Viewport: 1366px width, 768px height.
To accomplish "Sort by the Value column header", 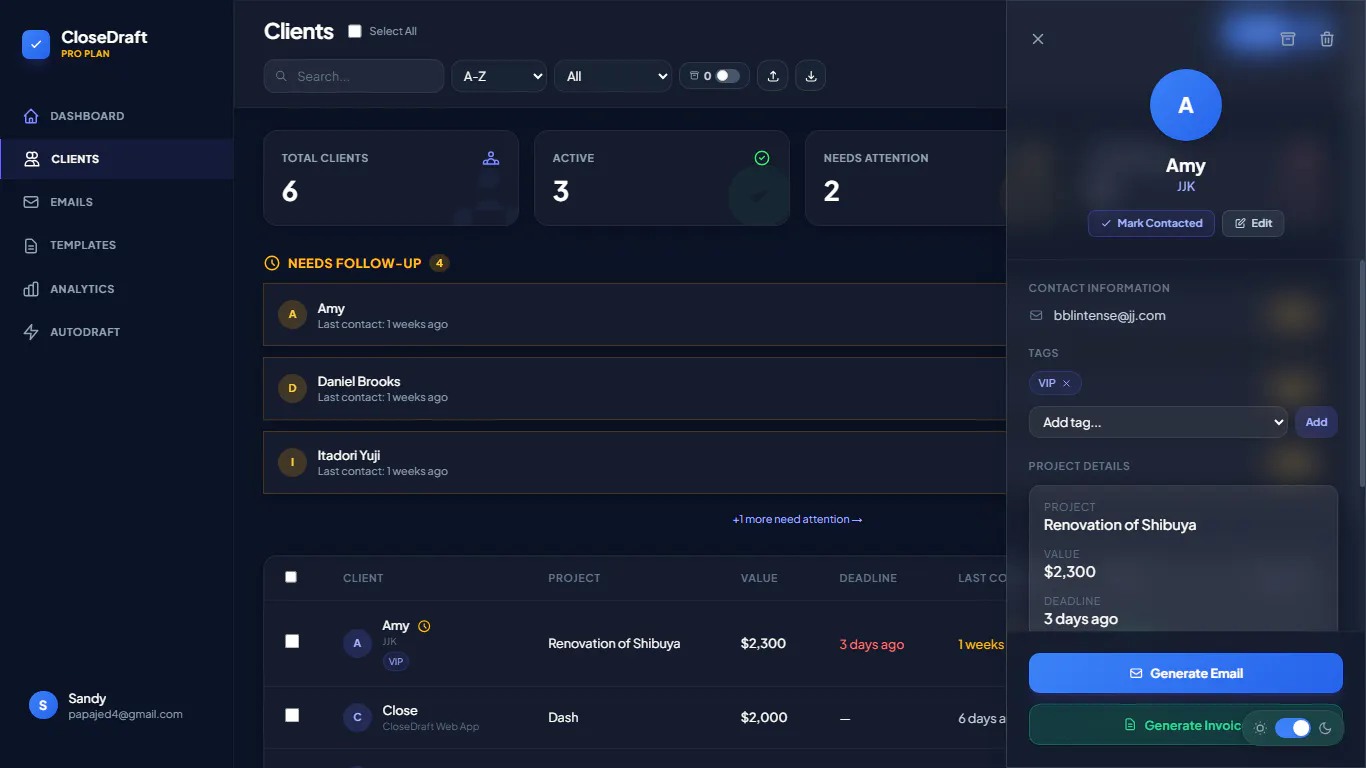I will click(759, 578).
